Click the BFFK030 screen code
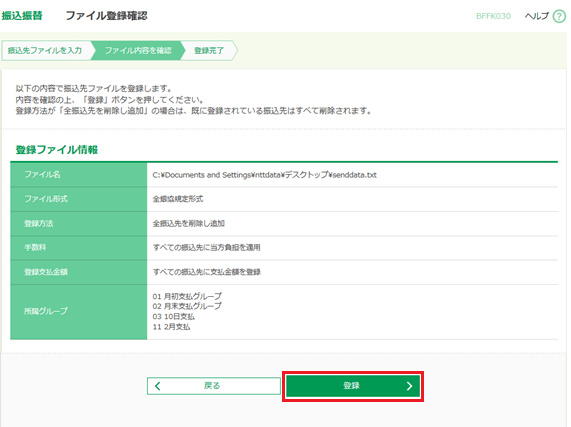This screenshot has height=427, width=571. tap(493, 16)
